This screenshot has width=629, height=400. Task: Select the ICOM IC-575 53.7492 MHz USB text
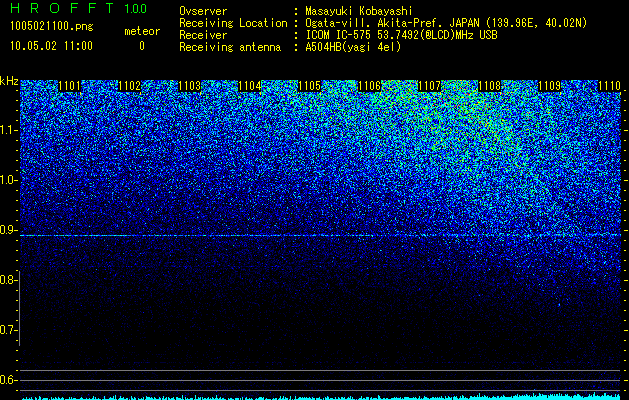[402, 35]
